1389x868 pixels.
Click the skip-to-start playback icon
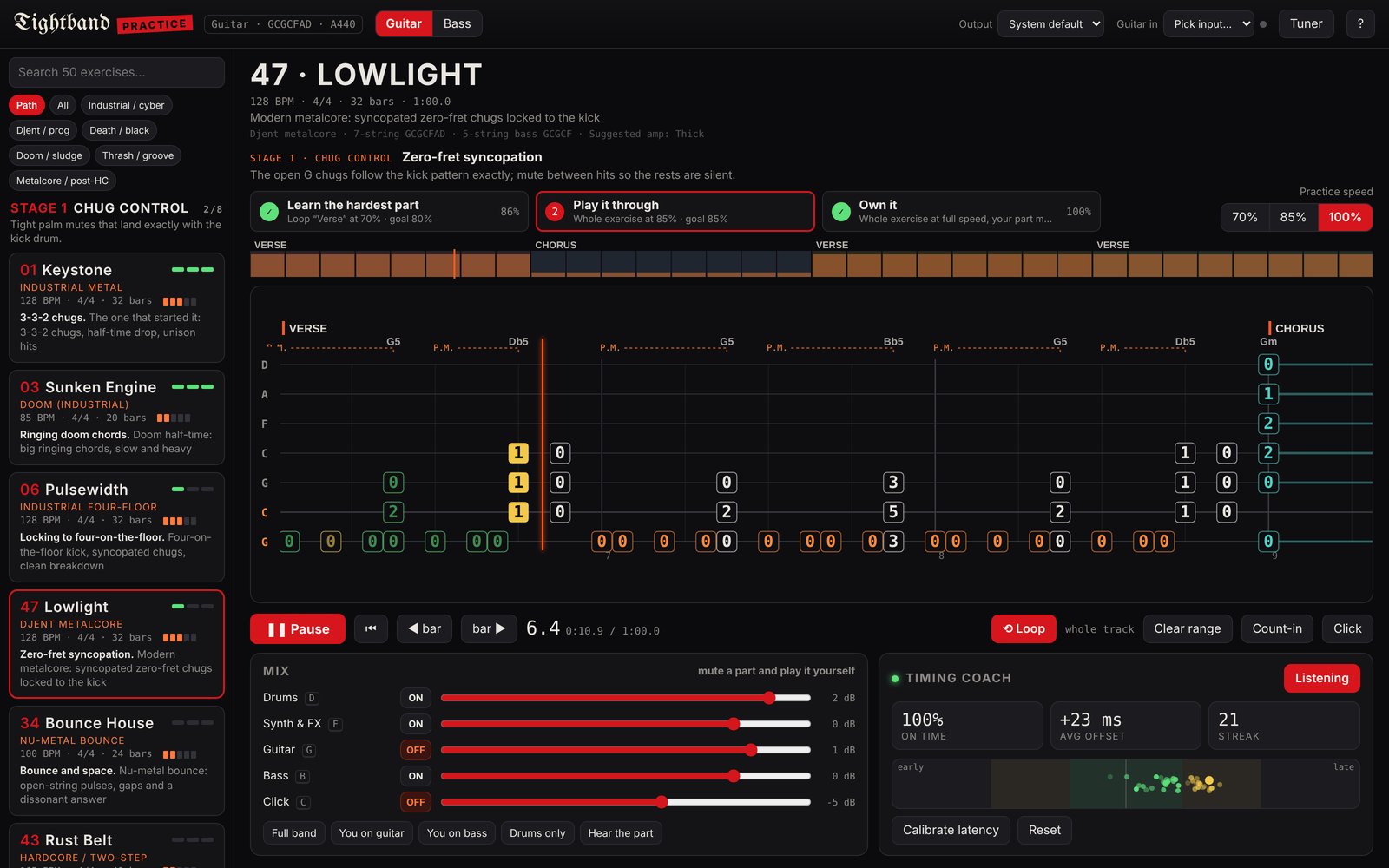point(371,628)
